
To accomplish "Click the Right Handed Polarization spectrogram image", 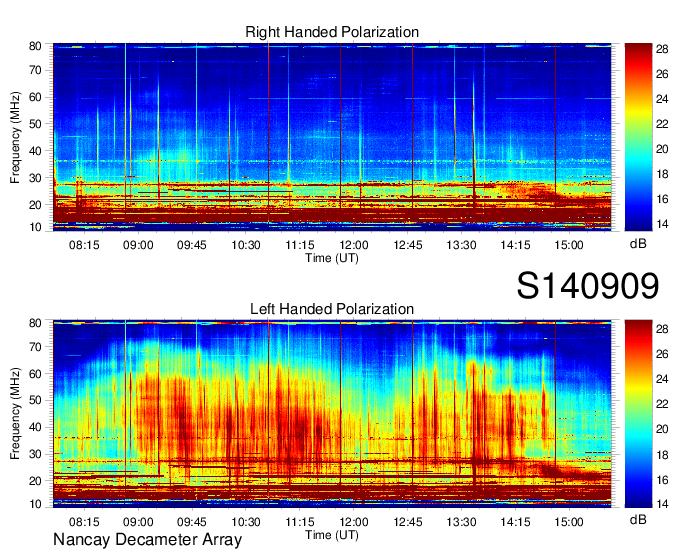I will coord(332,137).
